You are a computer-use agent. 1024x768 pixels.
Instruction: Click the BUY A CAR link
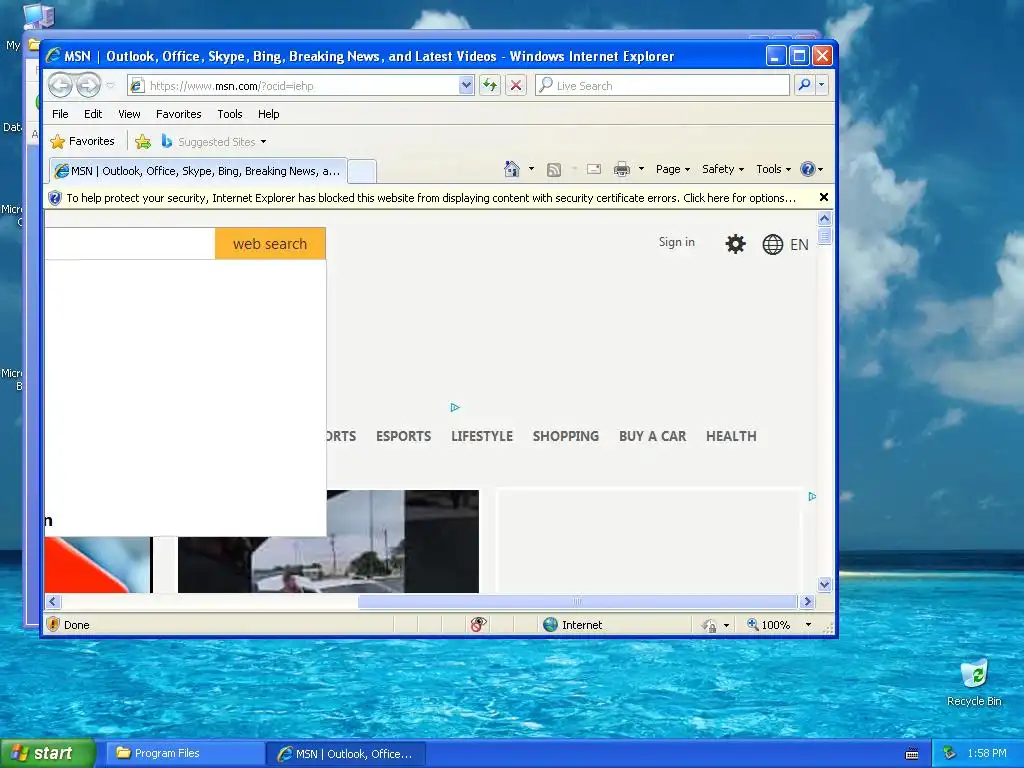[652, 436]
